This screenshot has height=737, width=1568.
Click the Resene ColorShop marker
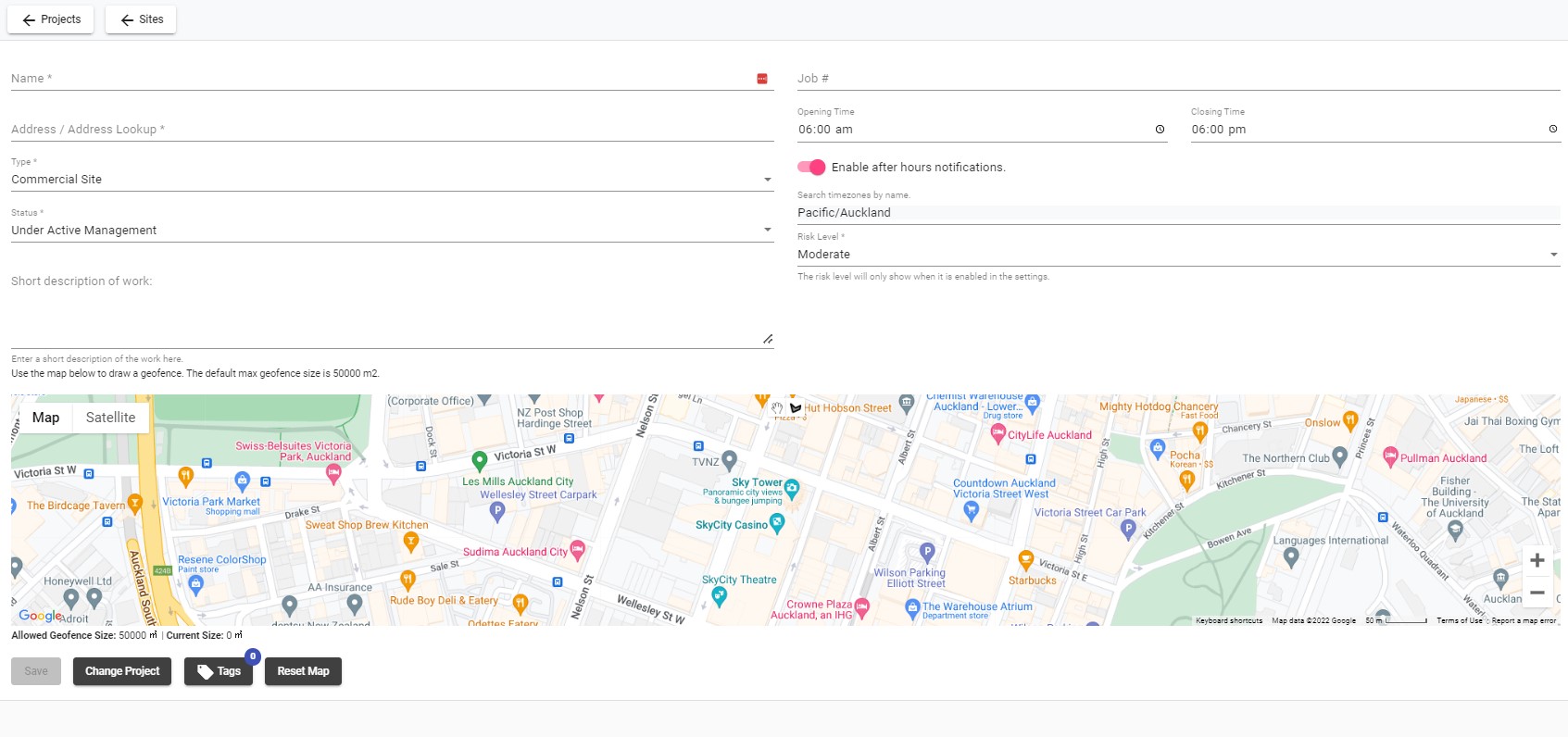point(195,583)
